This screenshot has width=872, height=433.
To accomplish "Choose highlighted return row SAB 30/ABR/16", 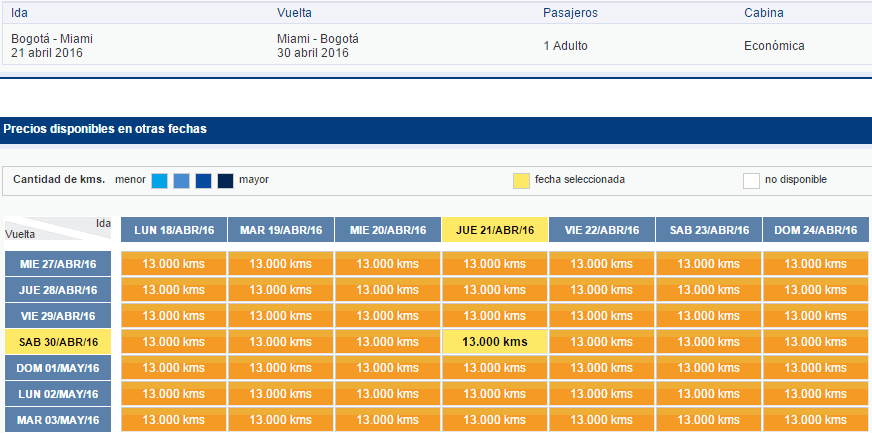I will click(58, 342).
